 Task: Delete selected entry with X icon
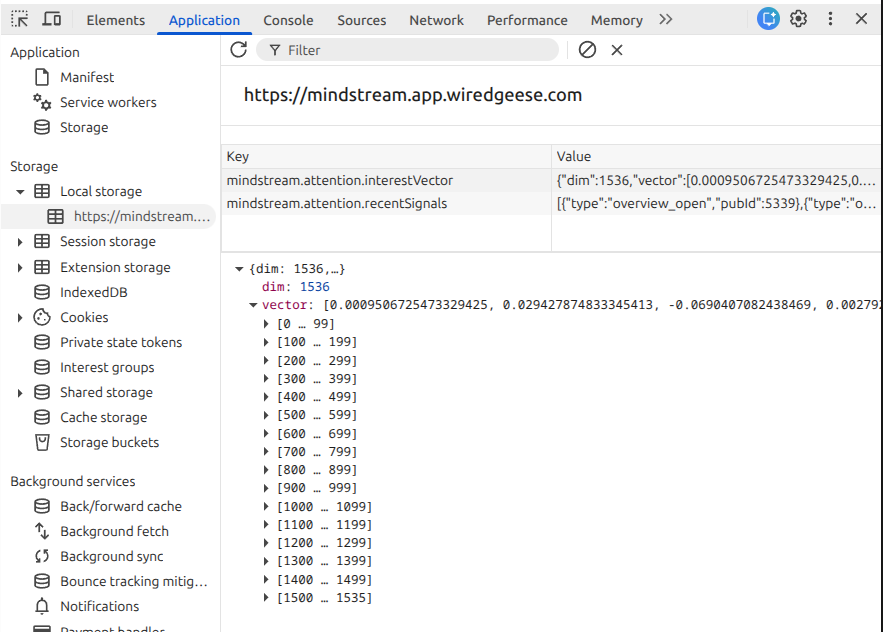click(x=617, y=50)
